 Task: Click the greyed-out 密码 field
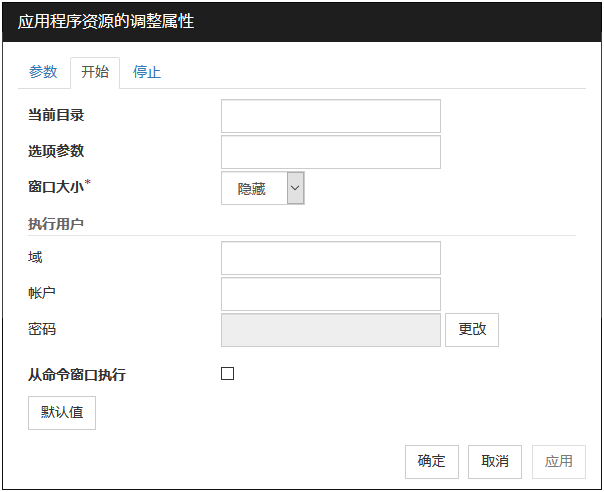tap(330, 330)
